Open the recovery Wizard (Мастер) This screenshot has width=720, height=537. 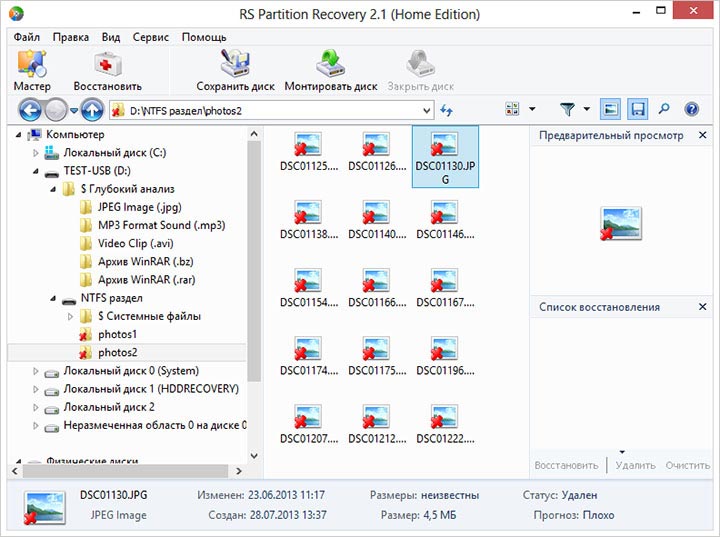32,70
